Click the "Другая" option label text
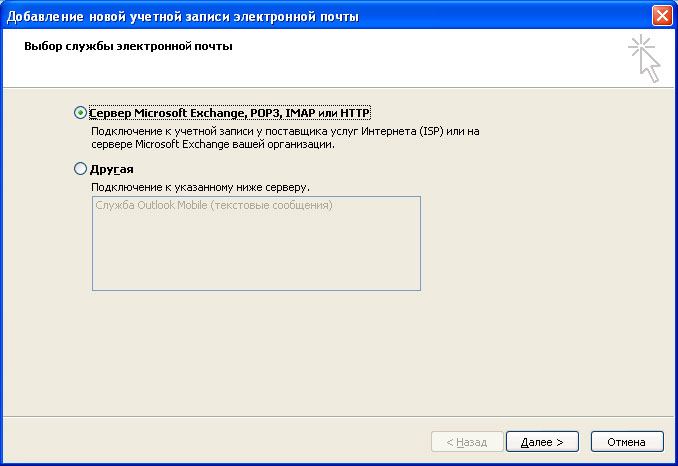 coord(112,169)
